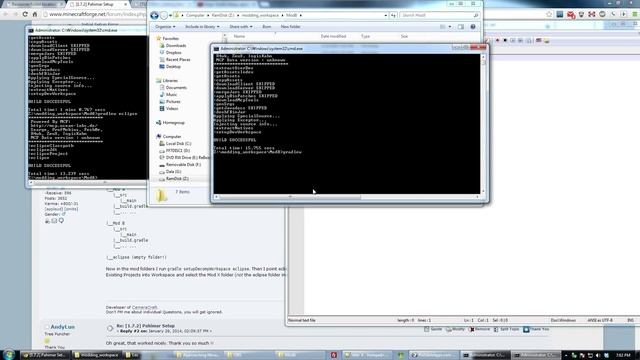Switch to the modding_workspace taskbar button
Viewport: 640px width, 360px height.
coord(98,355)
